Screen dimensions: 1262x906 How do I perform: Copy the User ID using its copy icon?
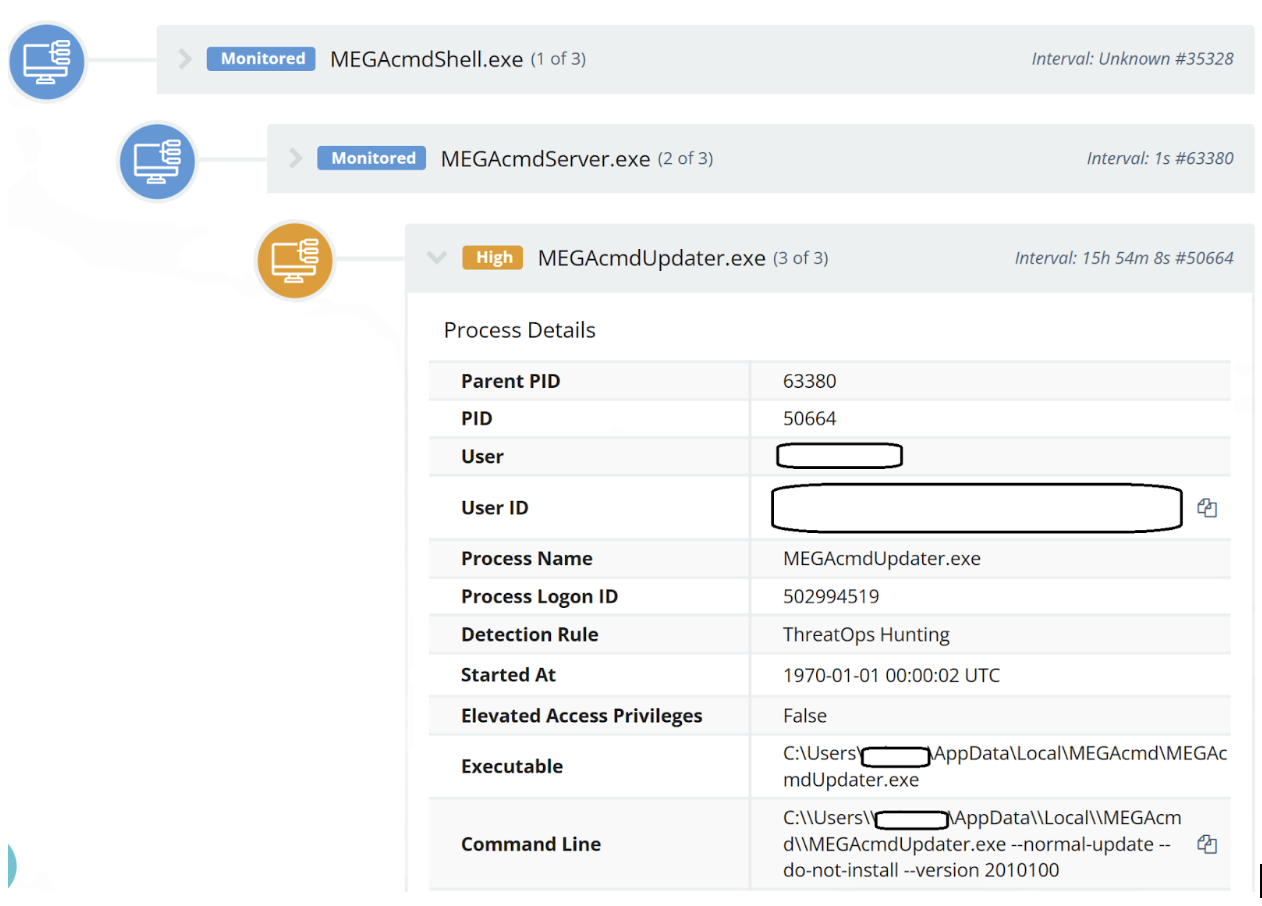[x=1207, y=507]
